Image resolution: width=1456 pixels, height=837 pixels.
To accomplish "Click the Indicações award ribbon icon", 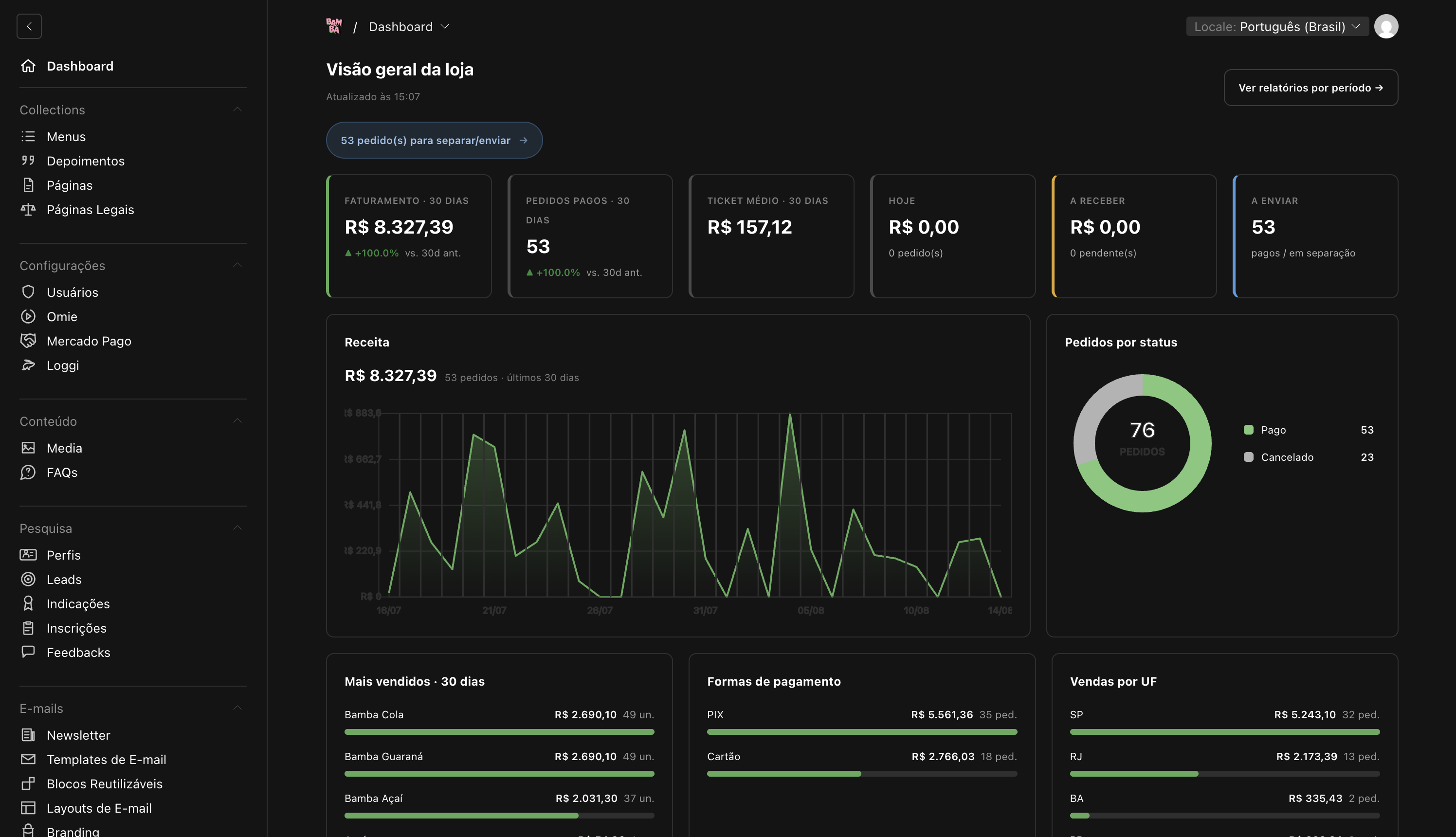I will click(x=28, y=603).
